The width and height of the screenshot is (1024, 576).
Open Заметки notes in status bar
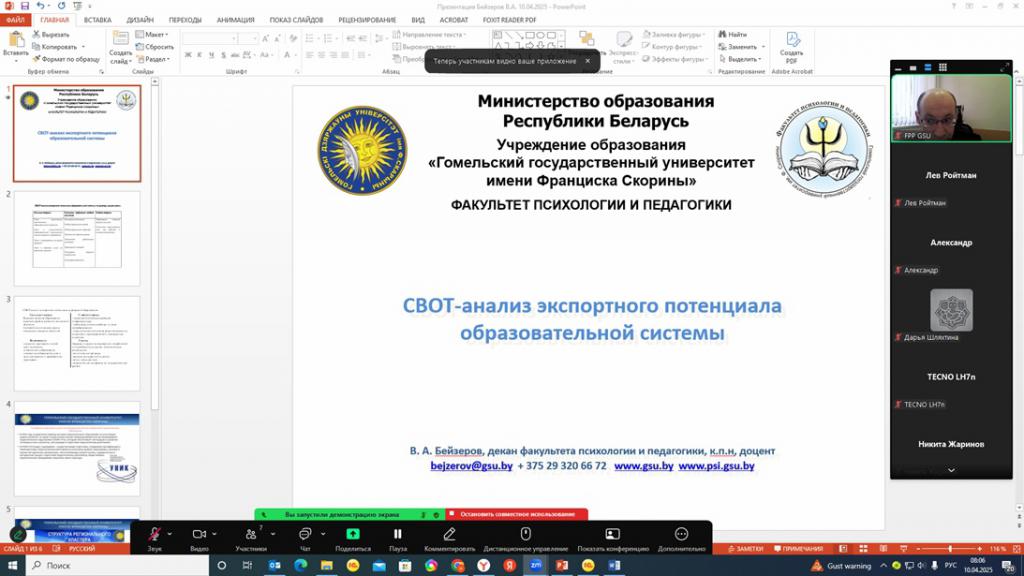[746, 549]
